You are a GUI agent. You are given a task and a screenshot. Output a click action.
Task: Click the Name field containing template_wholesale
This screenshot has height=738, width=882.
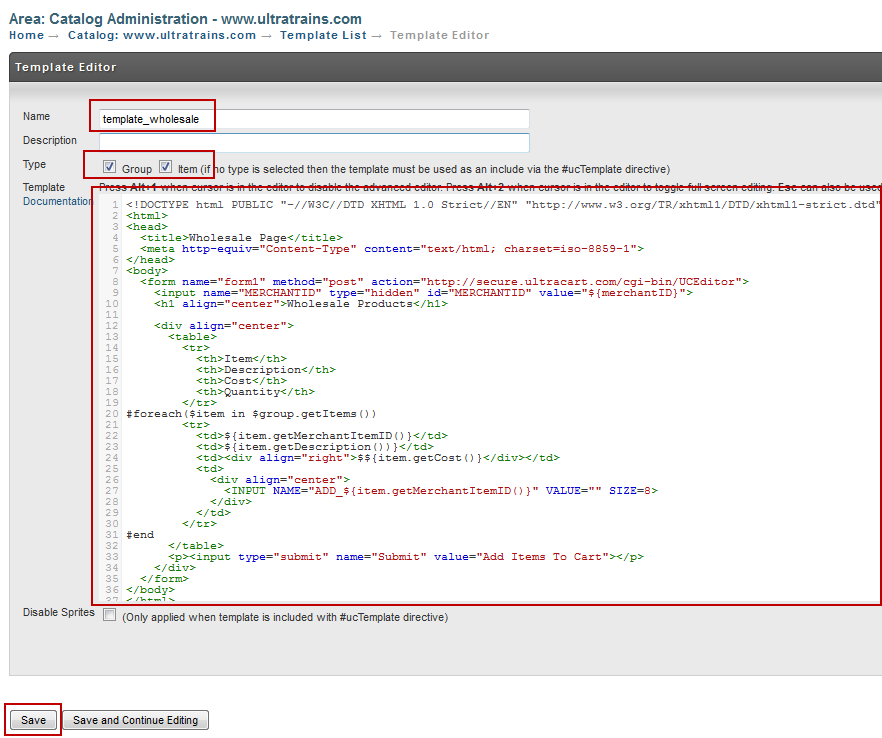pos(314,119)
